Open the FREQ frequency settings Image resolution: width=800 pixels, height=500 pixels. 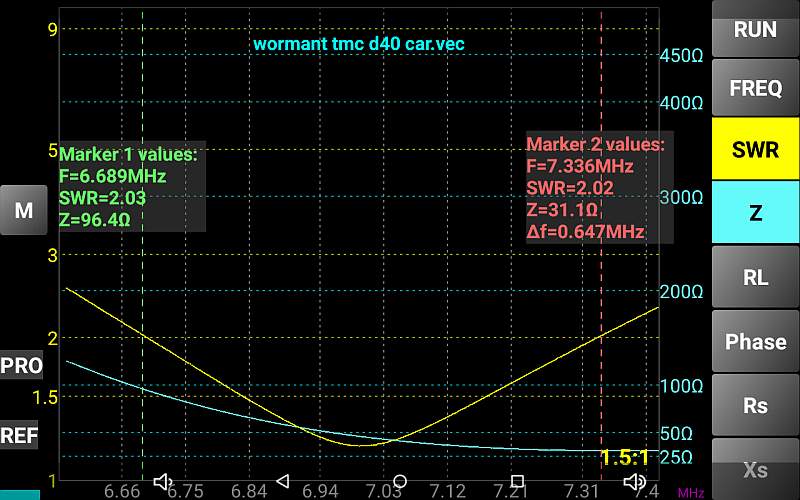tap(755, 88)
